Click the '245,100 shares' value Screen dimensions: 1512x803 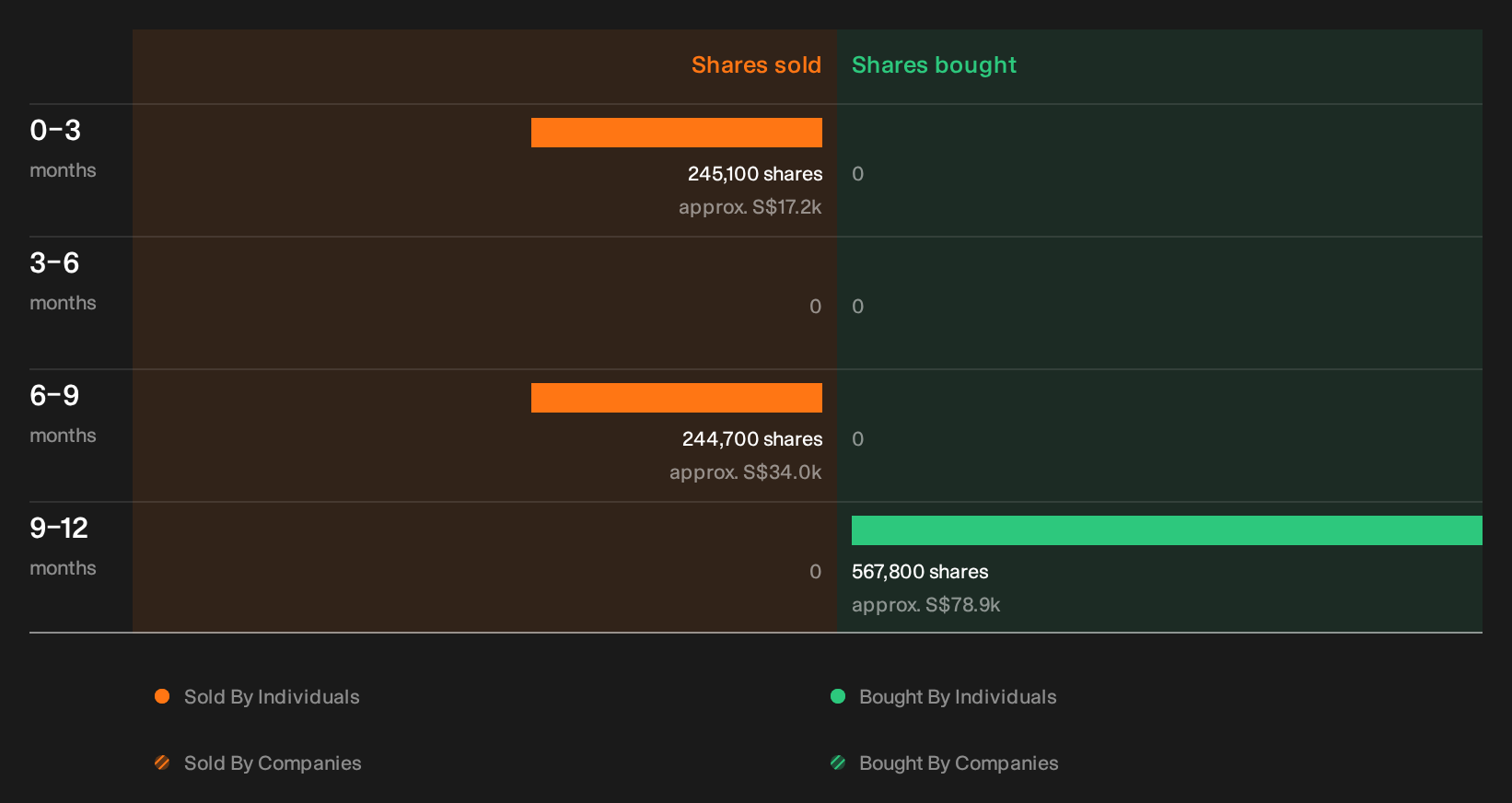tap(755, 174)
